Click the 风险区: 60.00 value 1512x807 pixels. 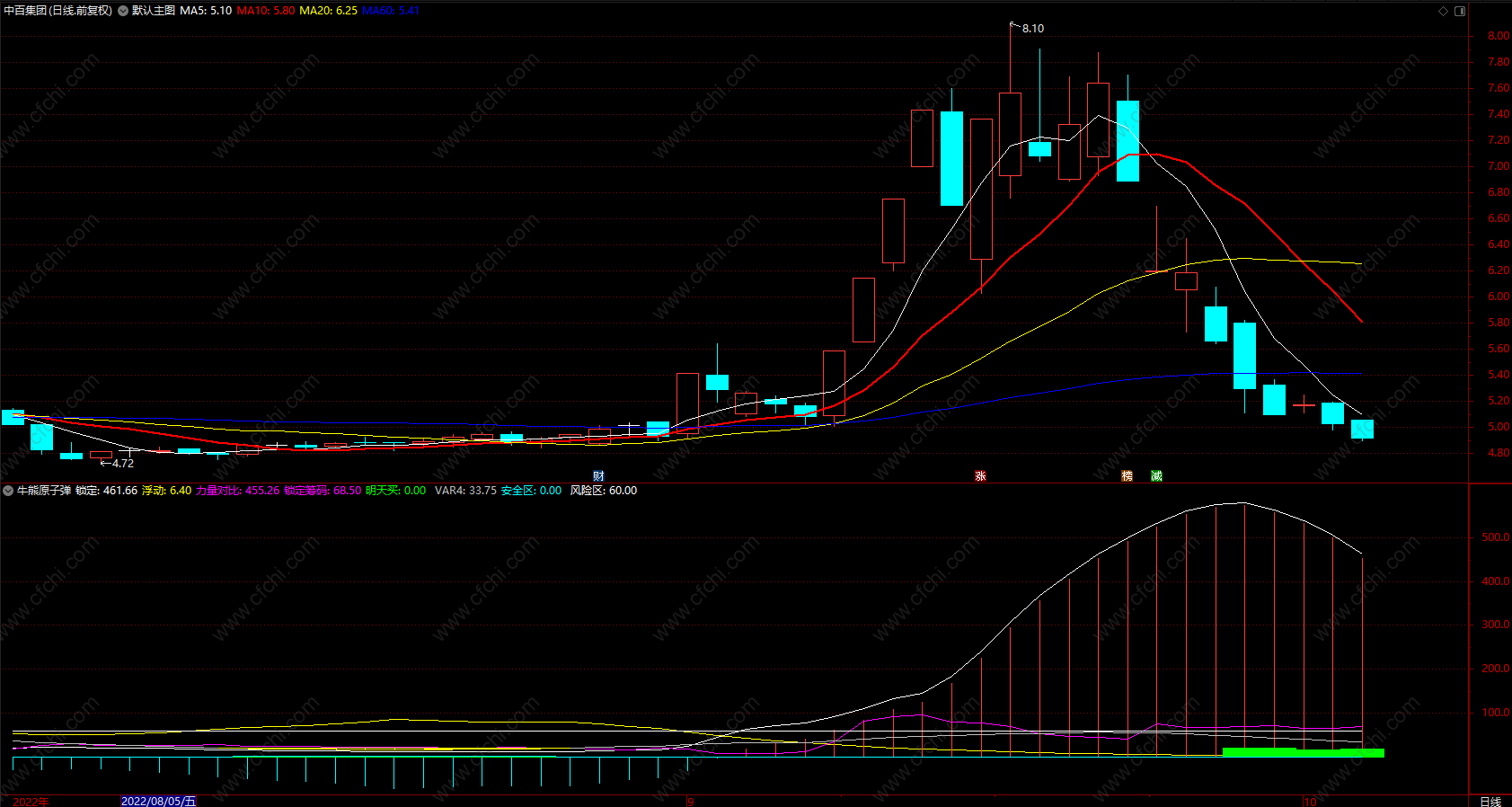point(604,491)
